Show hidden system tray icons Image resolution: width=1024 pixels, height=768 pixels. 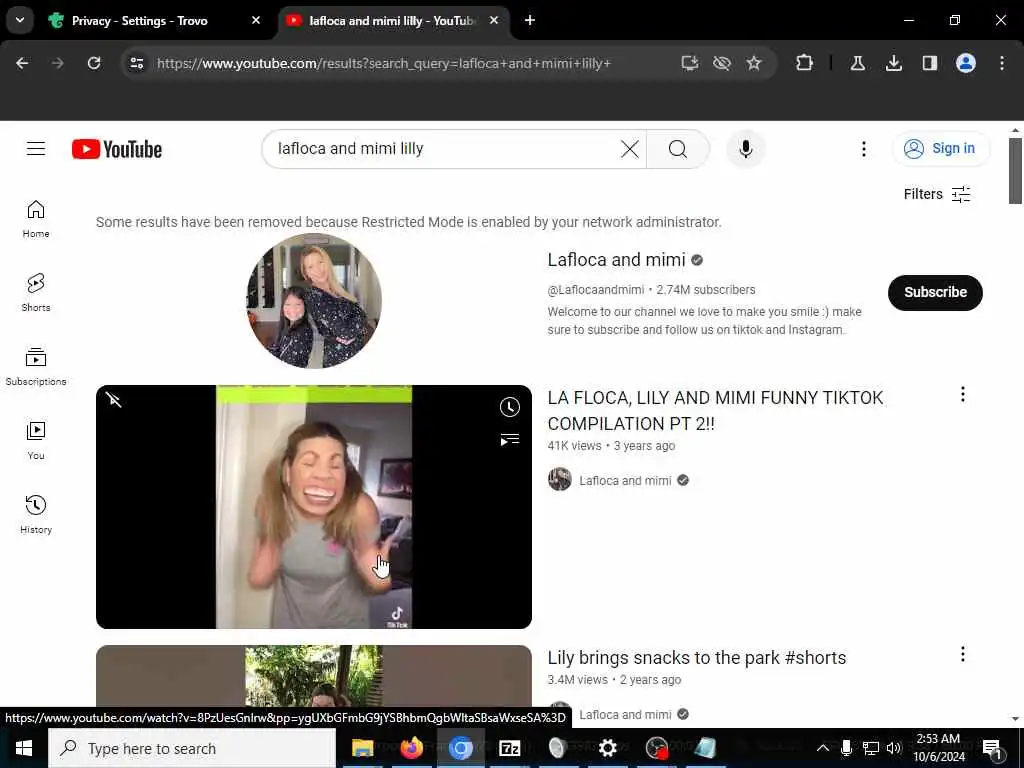(823, 748)
